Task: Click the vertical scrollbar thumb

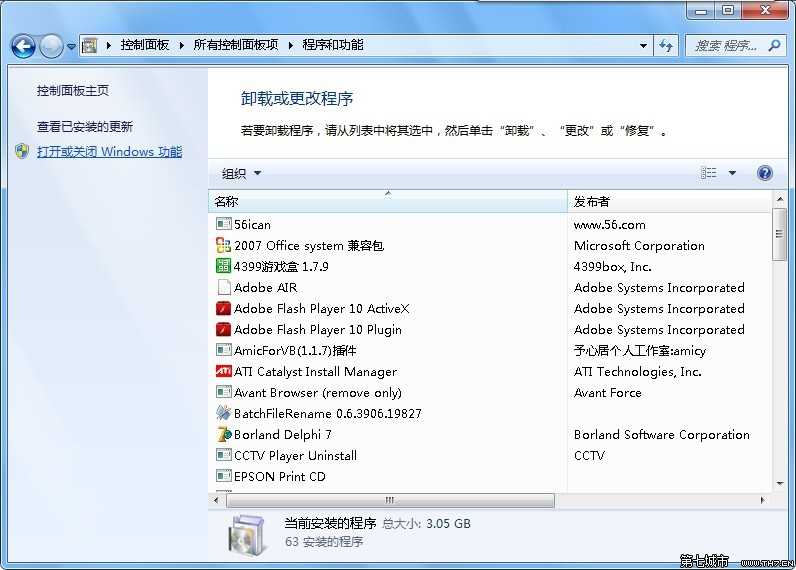Action: pos(779,234)
